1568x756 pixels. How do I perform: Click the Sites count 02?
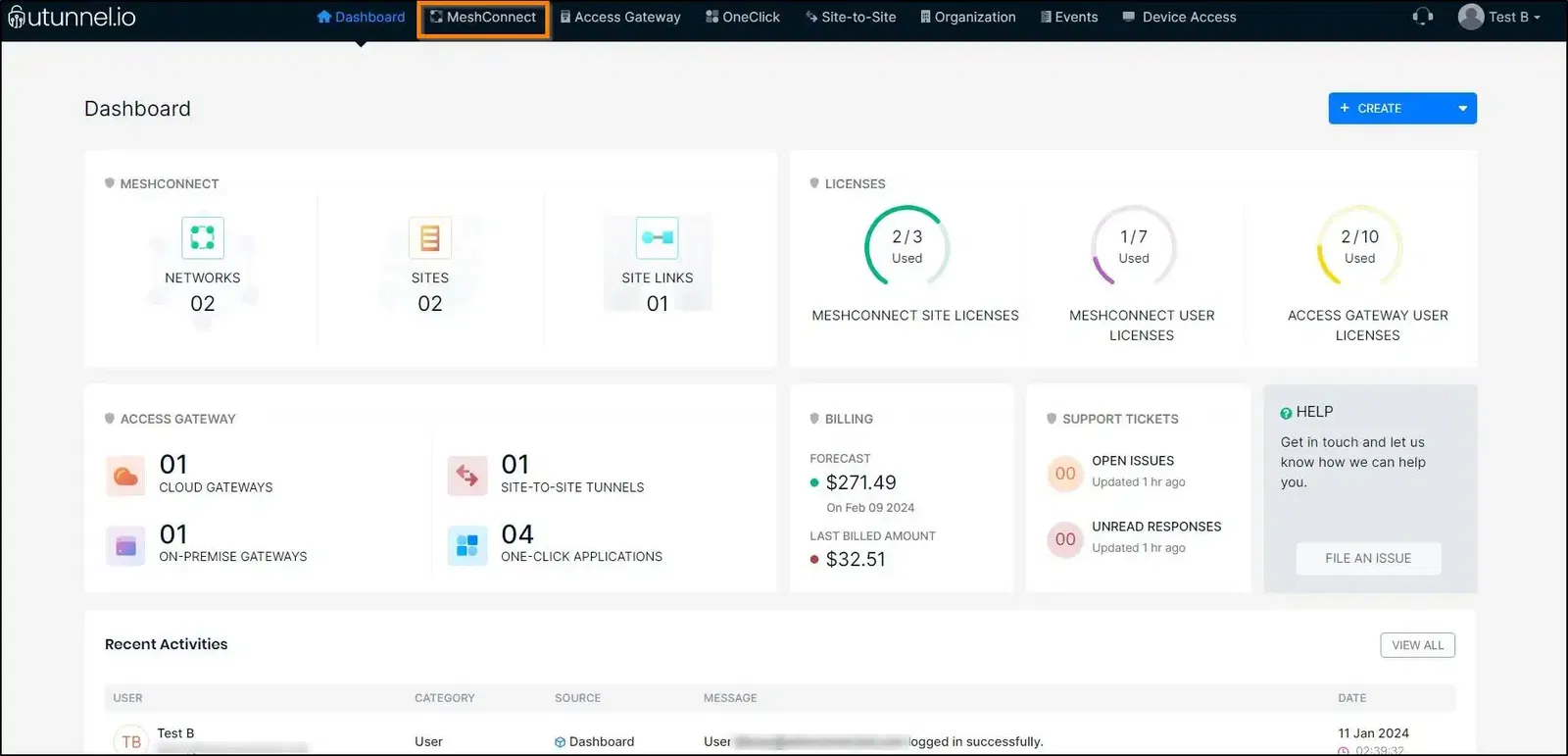tap(430, 304)
